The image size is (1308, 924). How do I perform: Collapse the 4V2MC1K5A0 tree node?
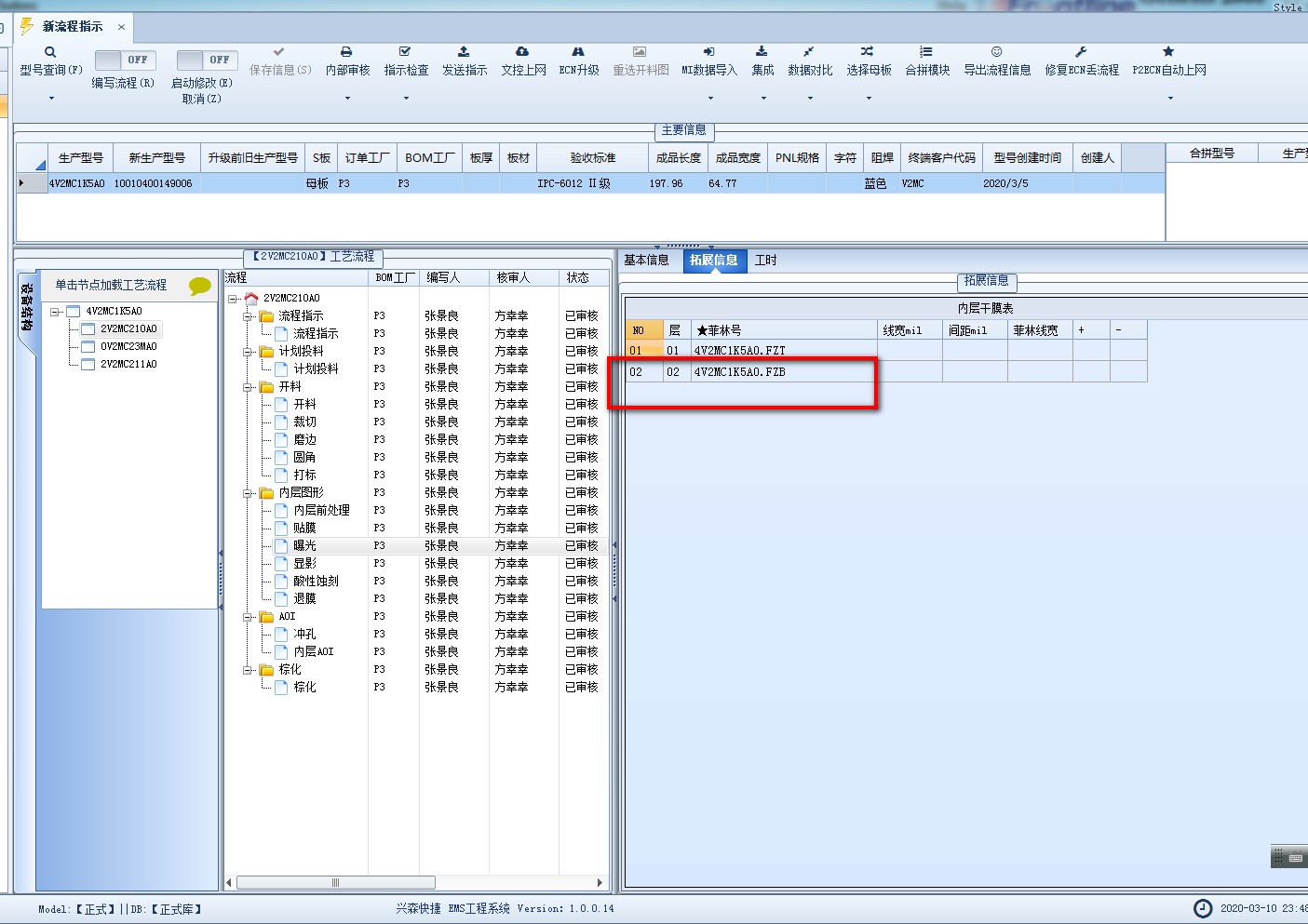click(x=56, y=312)
